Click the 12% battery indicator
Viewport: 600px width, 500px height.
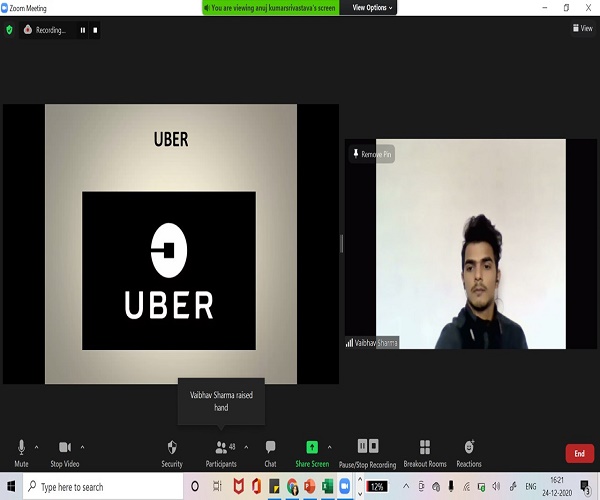[377, 487]
